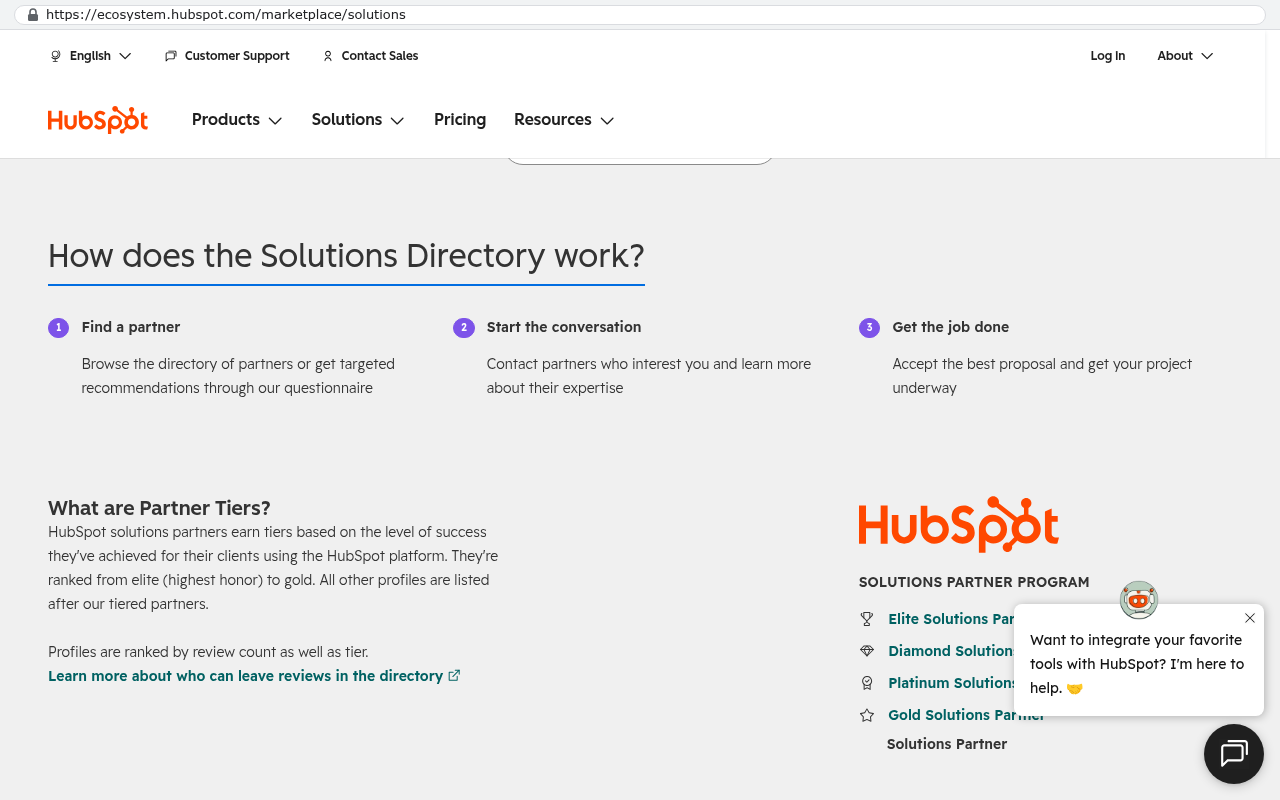
Task: Click the globe icon beside English
Action: click(x=56, y=56)
